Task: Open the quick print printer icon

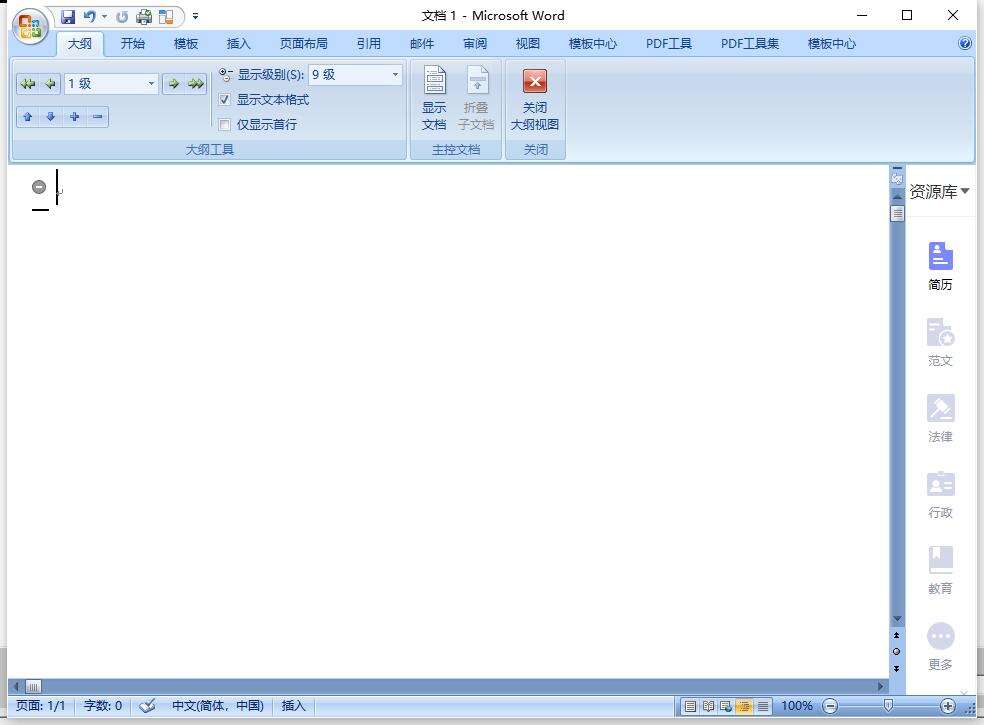Action: click(x=144, y=17)
